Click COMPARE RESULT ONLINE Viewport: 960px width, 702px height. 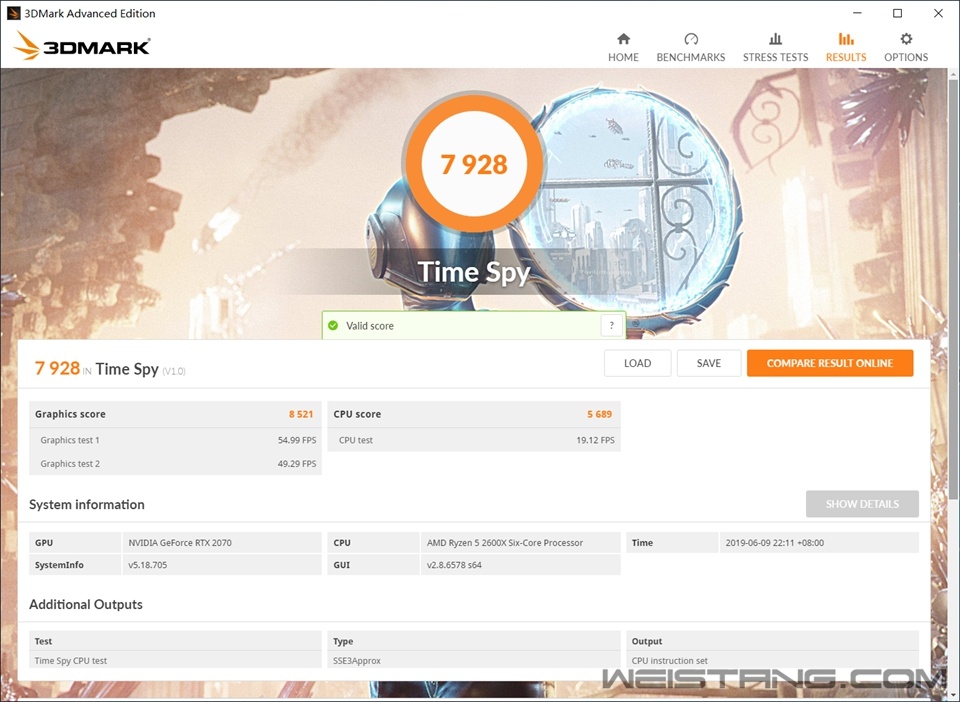(x=829, y=363)
